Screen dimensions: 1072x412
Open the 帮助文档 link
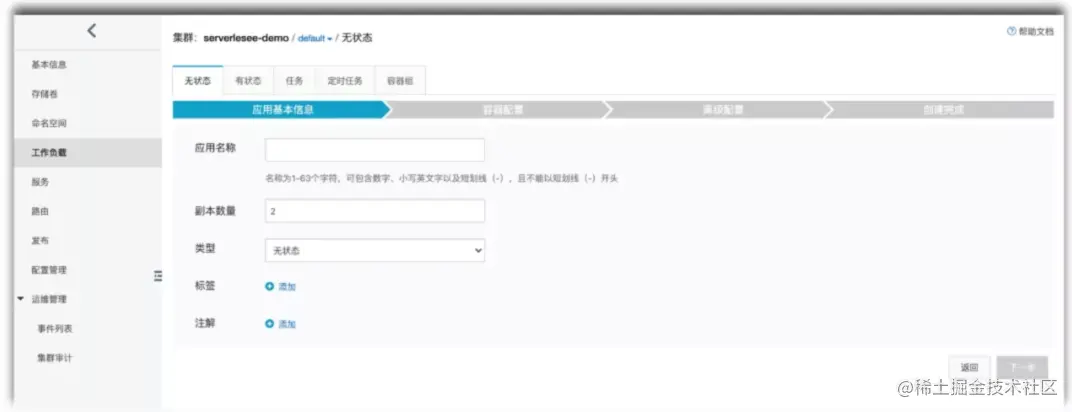(x=1036, y=31)
